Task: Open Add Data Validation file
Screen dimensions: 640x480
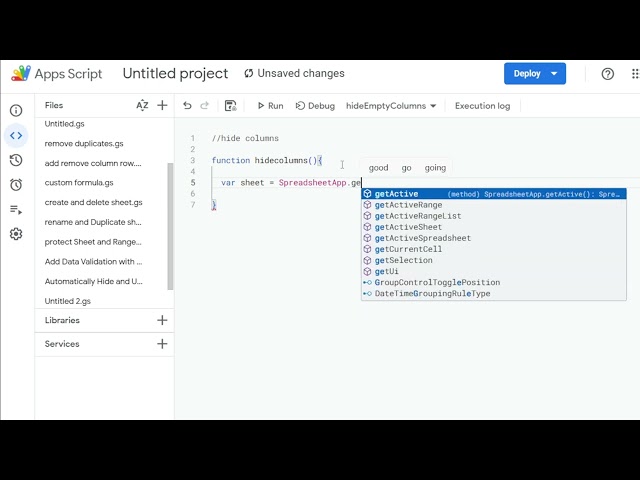Action: pyautogui.click(x=93, y=262)
